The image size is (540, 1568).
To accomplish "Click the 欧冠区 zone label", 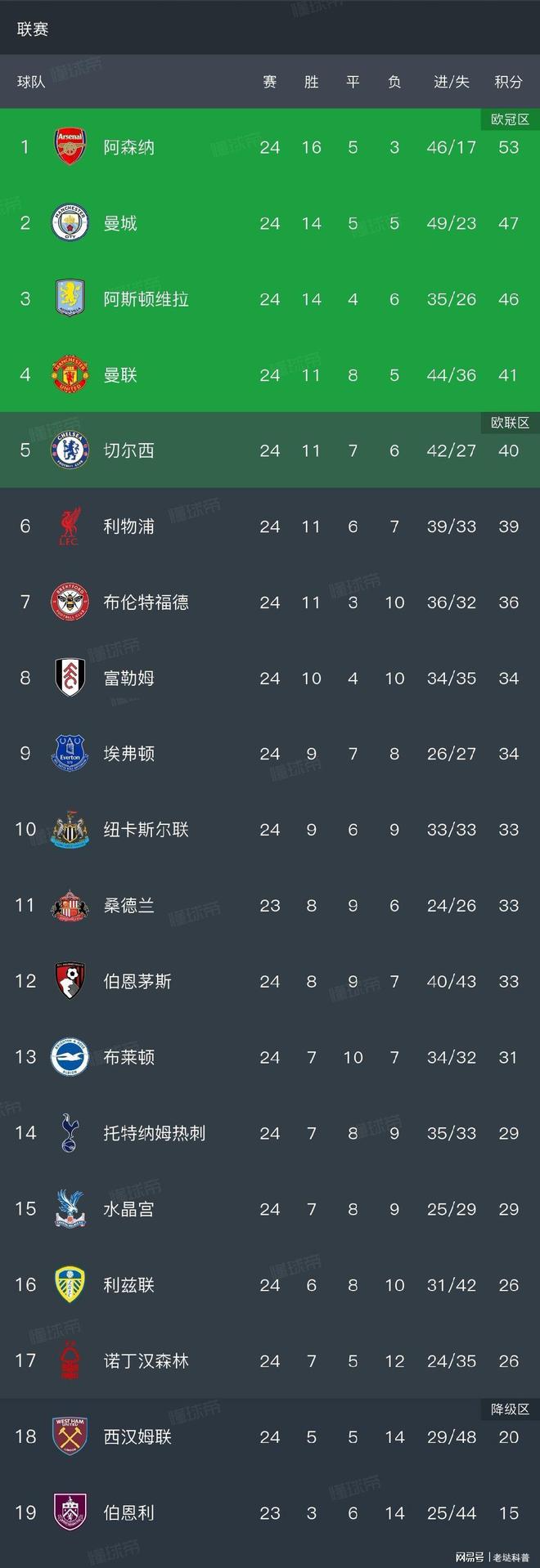I will 508,117.
